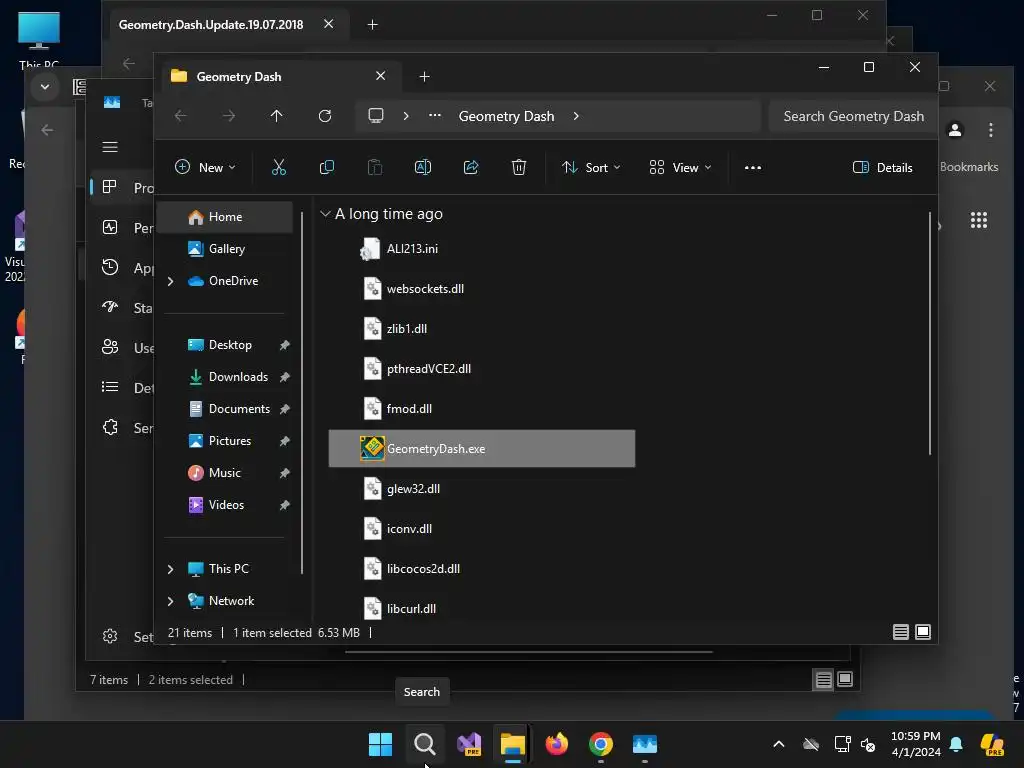Image resolution: width=1024 pixels, height=768 pixels.
Task: Click the Paste clipboard icon
Action: [375, 168]
